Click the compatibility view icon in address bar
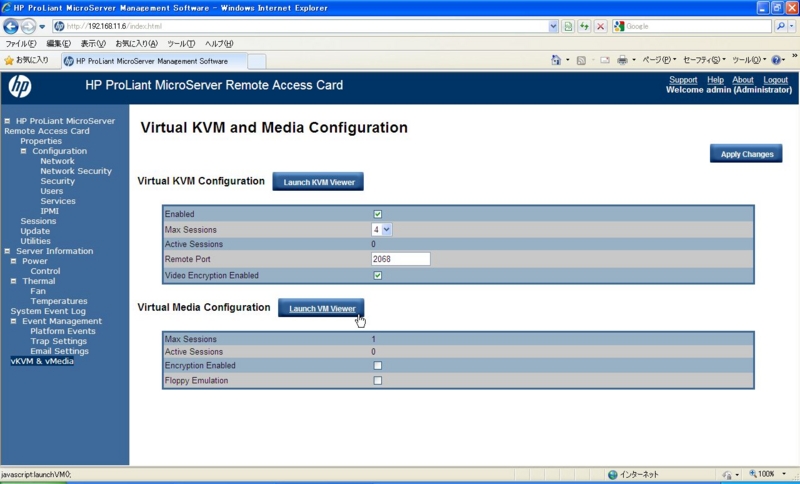Viewport: 800px width, 484px height. 568,27
